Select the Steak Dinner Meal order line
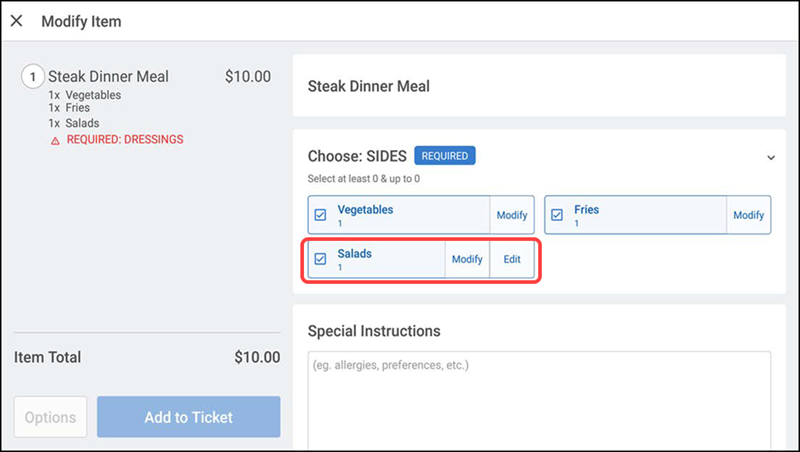 [146, 77]
